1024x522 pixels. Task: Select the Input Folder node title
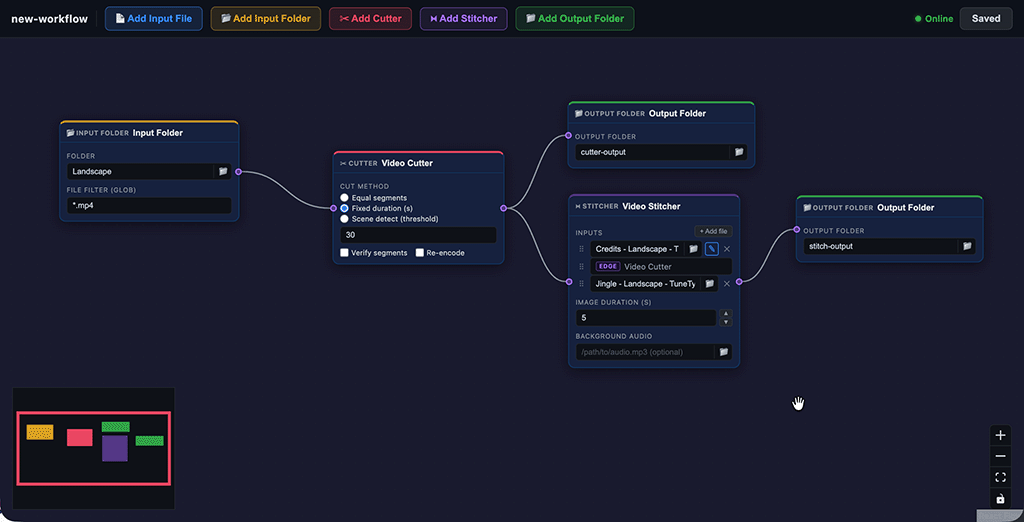157,133
